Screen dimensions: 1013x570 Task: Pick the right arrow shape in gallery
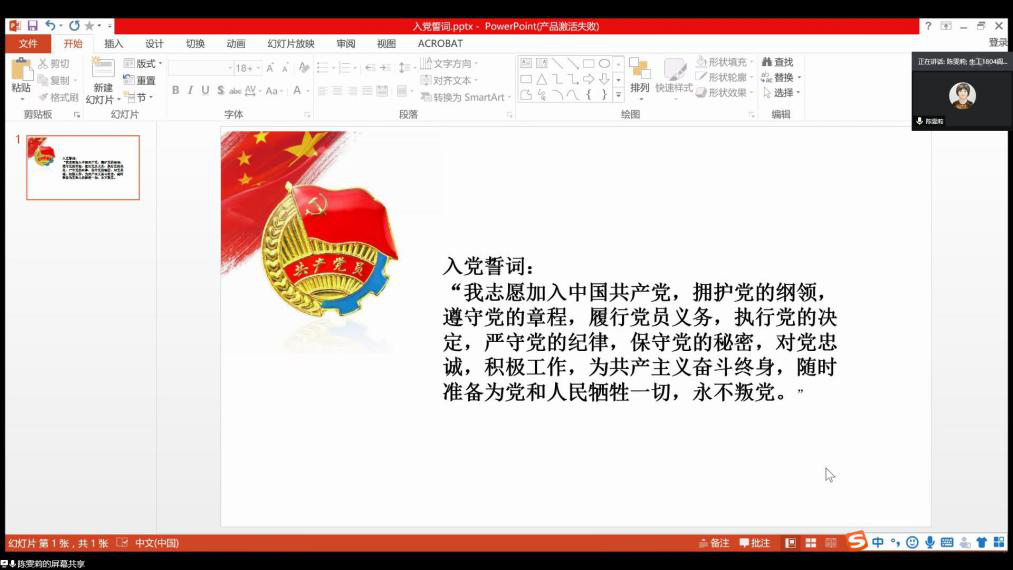coord(589,79)
